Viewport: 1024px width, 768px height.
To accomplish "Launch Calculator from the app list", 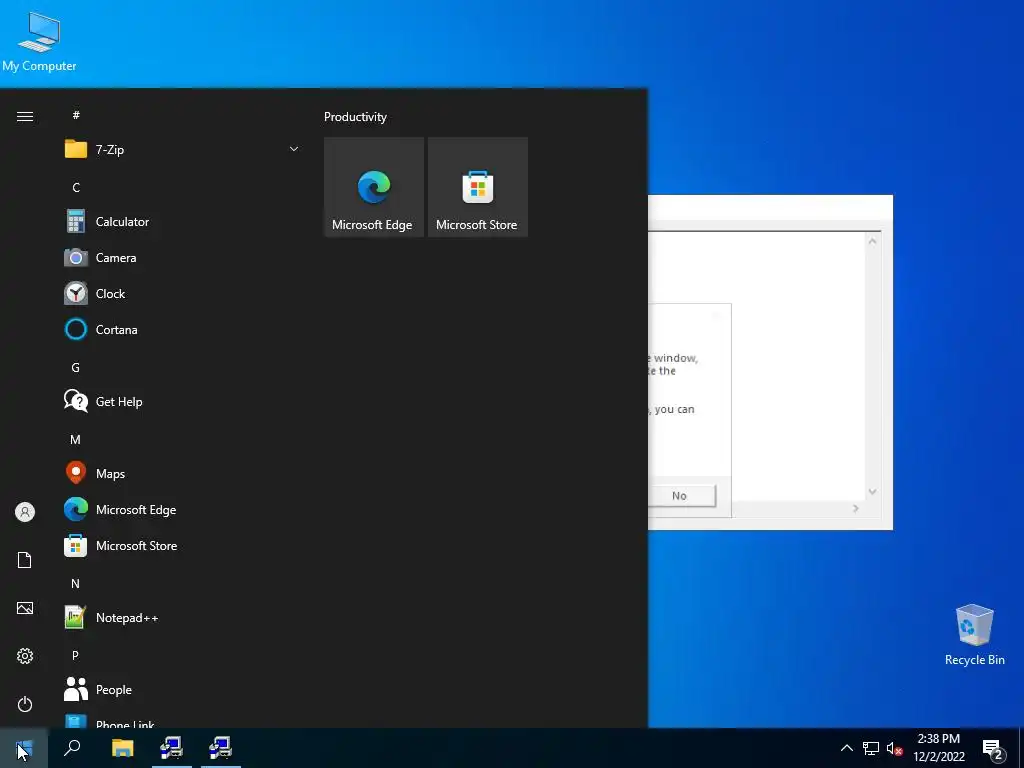I will 181,221.
